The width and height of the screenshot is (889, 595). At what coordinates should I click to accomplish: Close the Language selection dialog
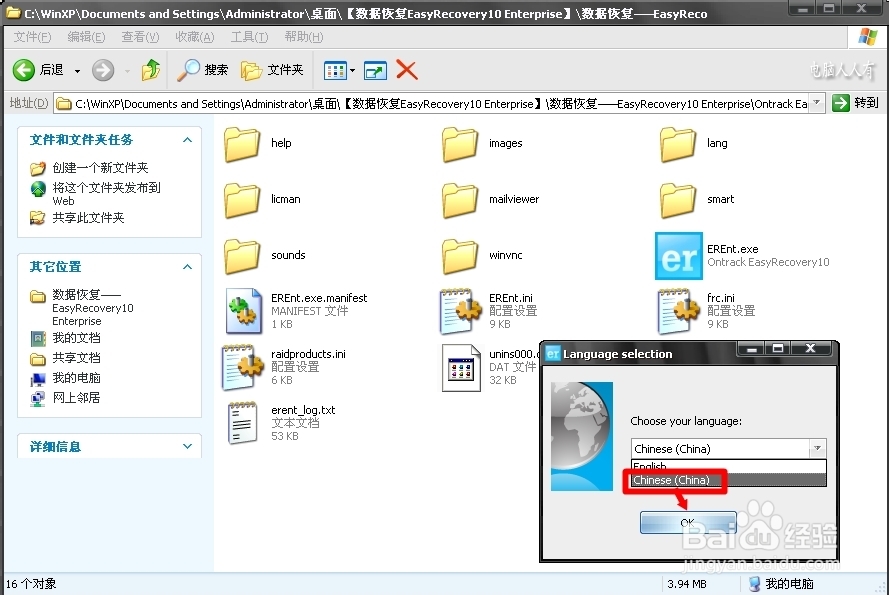click(810, 348)
